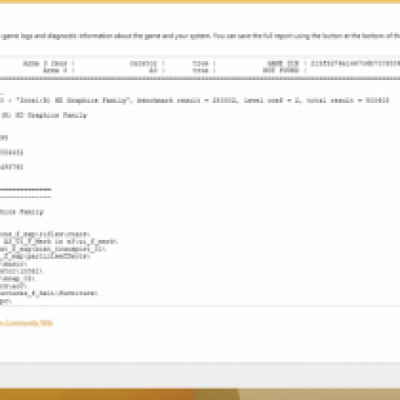The image size is (400, 400).
Task: Click the first path line ending in 'rifle'
Action: (45, 234)
